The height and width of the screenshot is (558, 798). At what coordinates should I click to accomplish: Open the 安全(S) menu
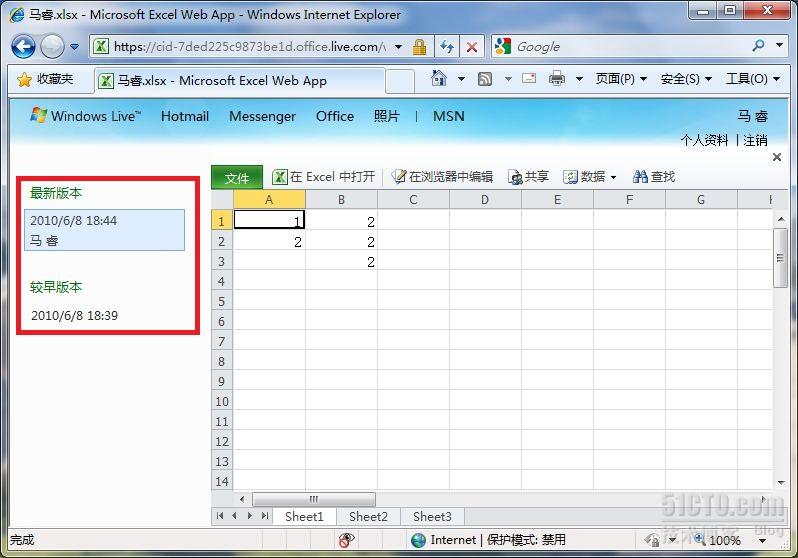pyautogui.click(x=686, y=79)
